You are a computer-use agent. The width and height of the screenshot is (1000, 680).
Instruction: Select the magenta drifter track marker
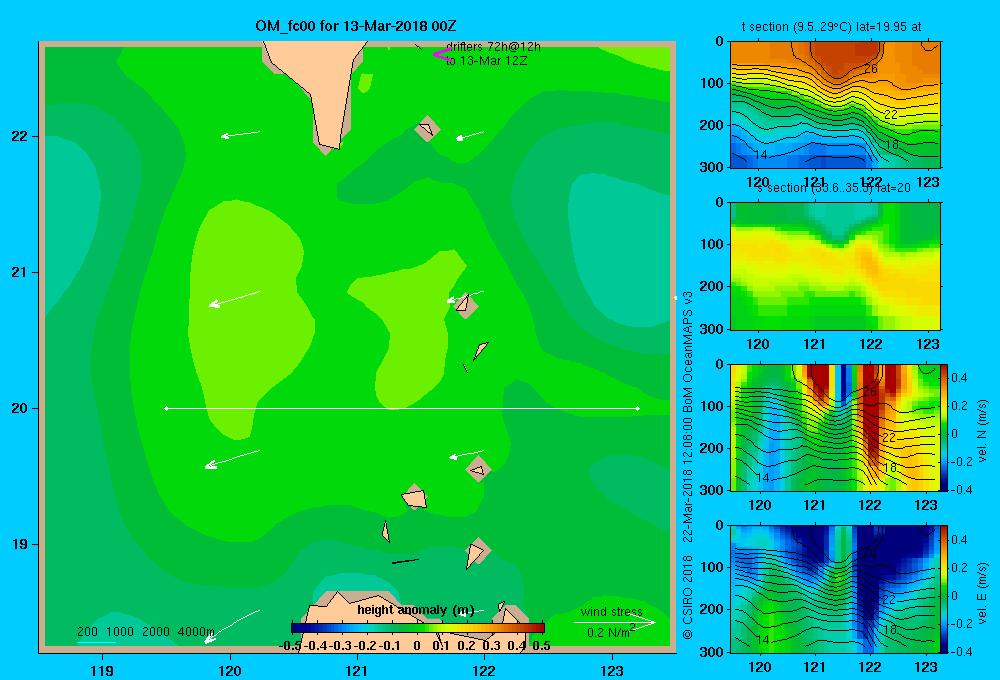(x=441, y=55)
